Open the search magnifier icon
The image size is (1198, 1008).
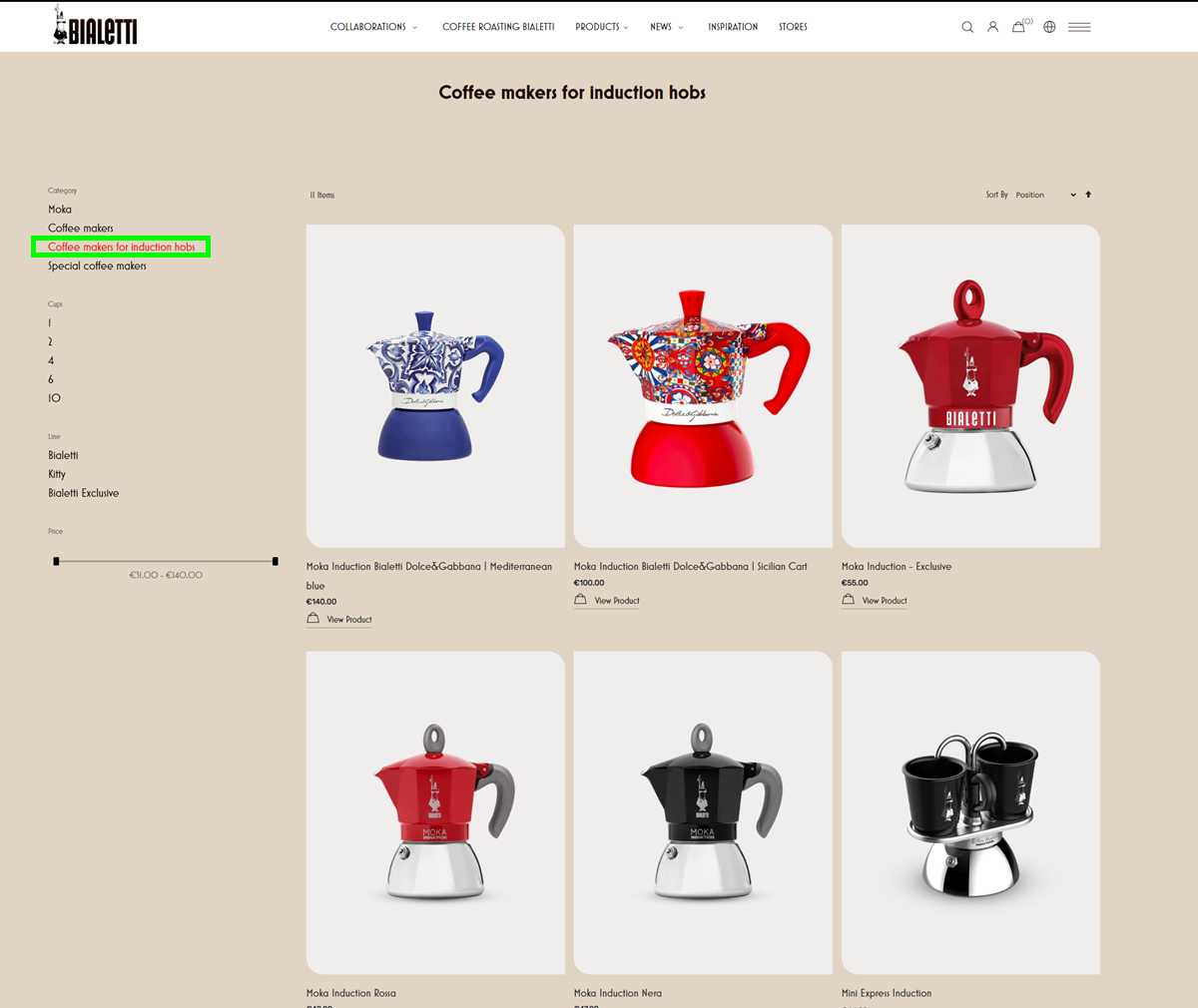[967, 27]
